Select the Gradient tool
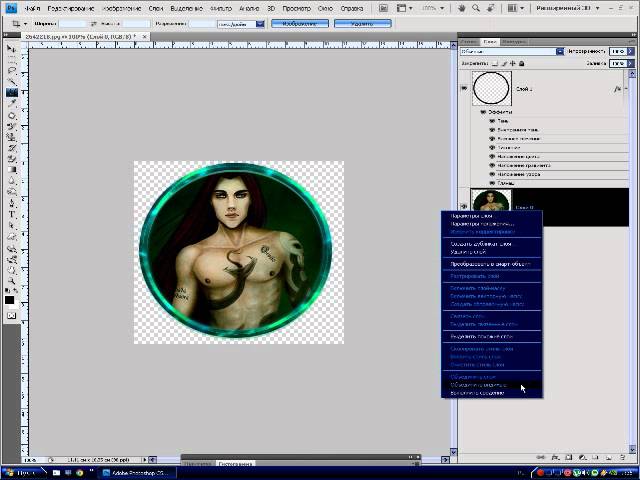The width and height of the screenshot is (640, 480). 11,171
